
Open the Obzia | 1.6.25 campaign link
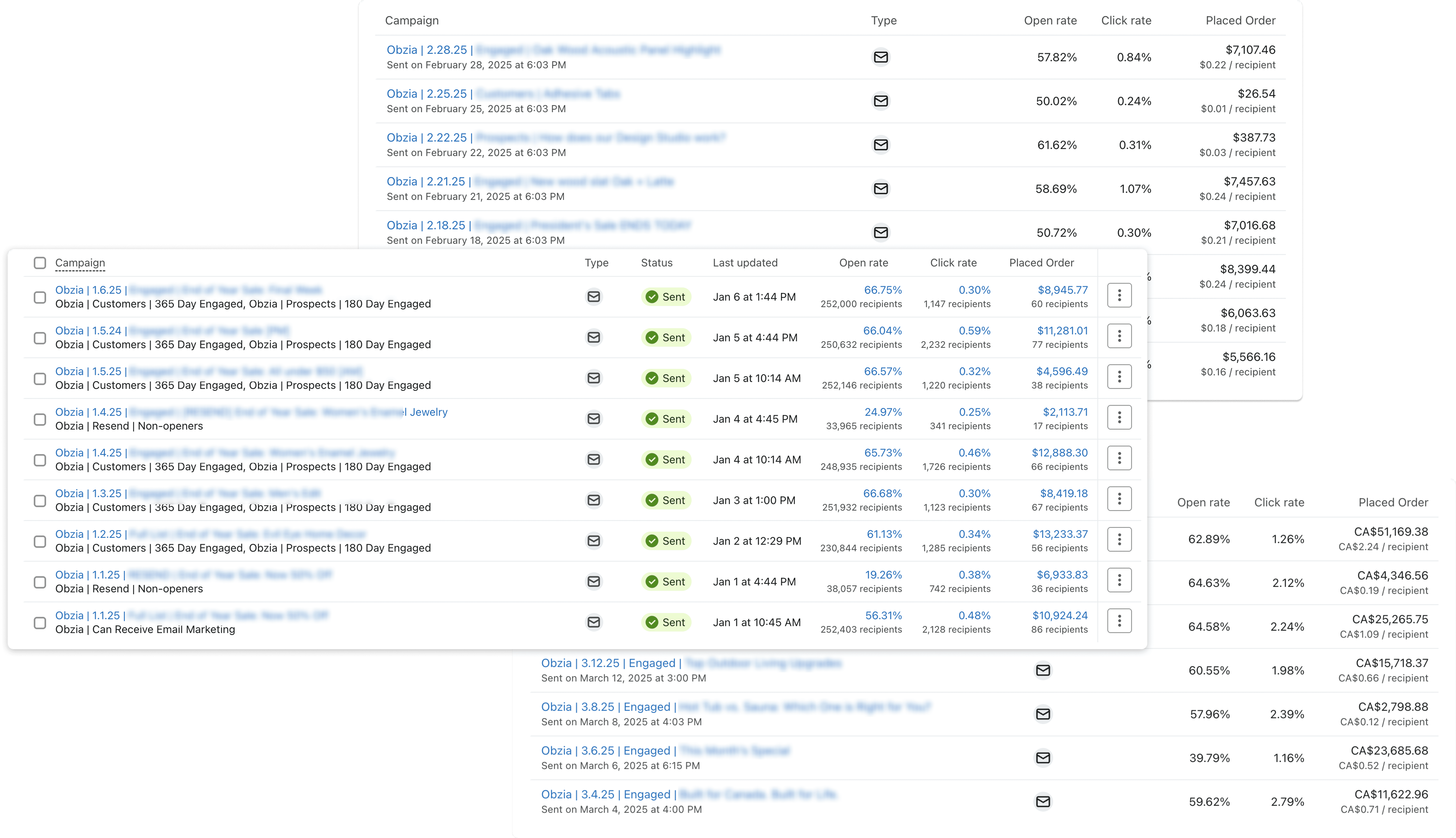(x=189, y=290)
